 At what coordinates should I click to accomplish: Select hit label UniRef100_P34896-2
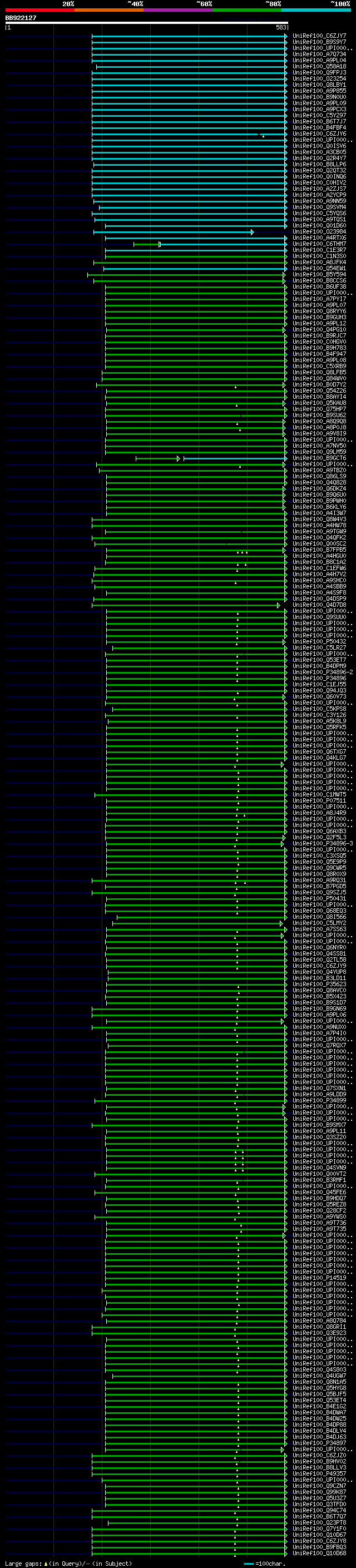click(x=323, y=672)
